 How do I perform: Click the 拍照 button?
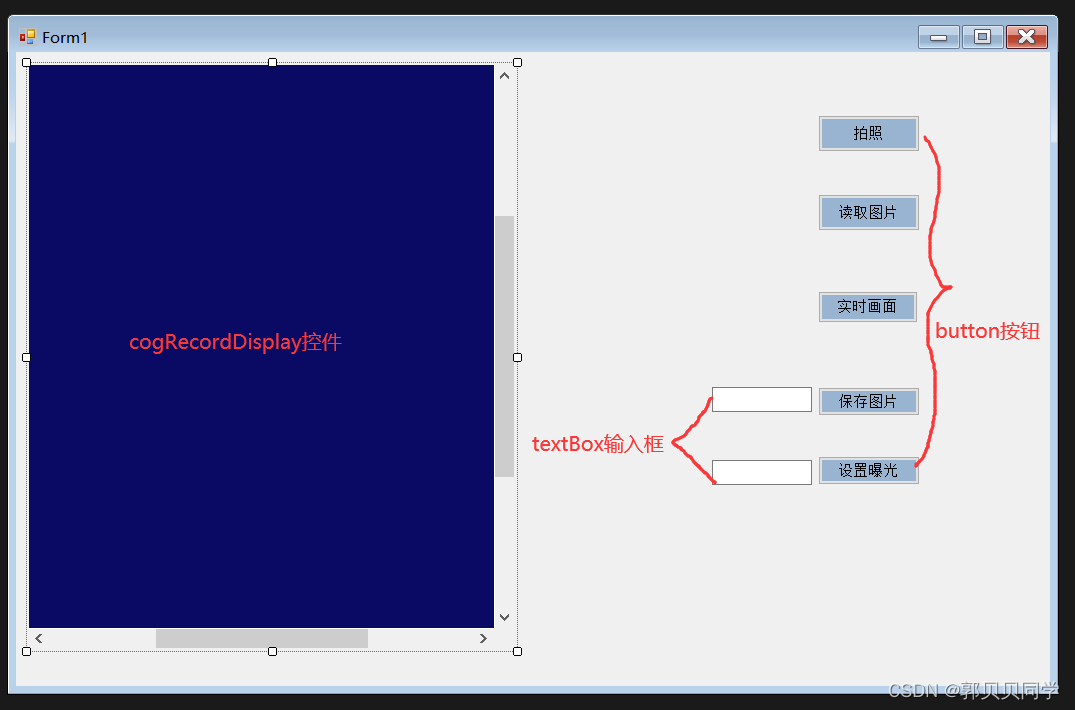868,133
